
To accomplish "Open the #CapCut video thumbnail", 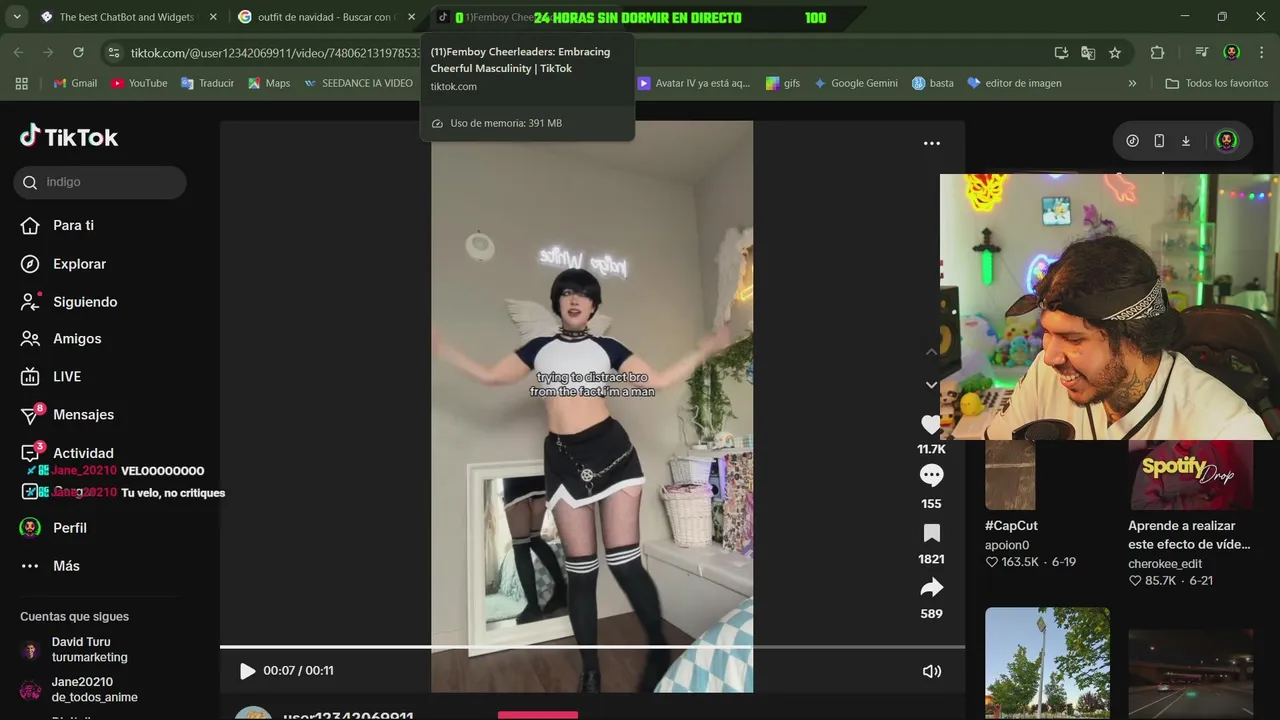I will pos(1009,475).
